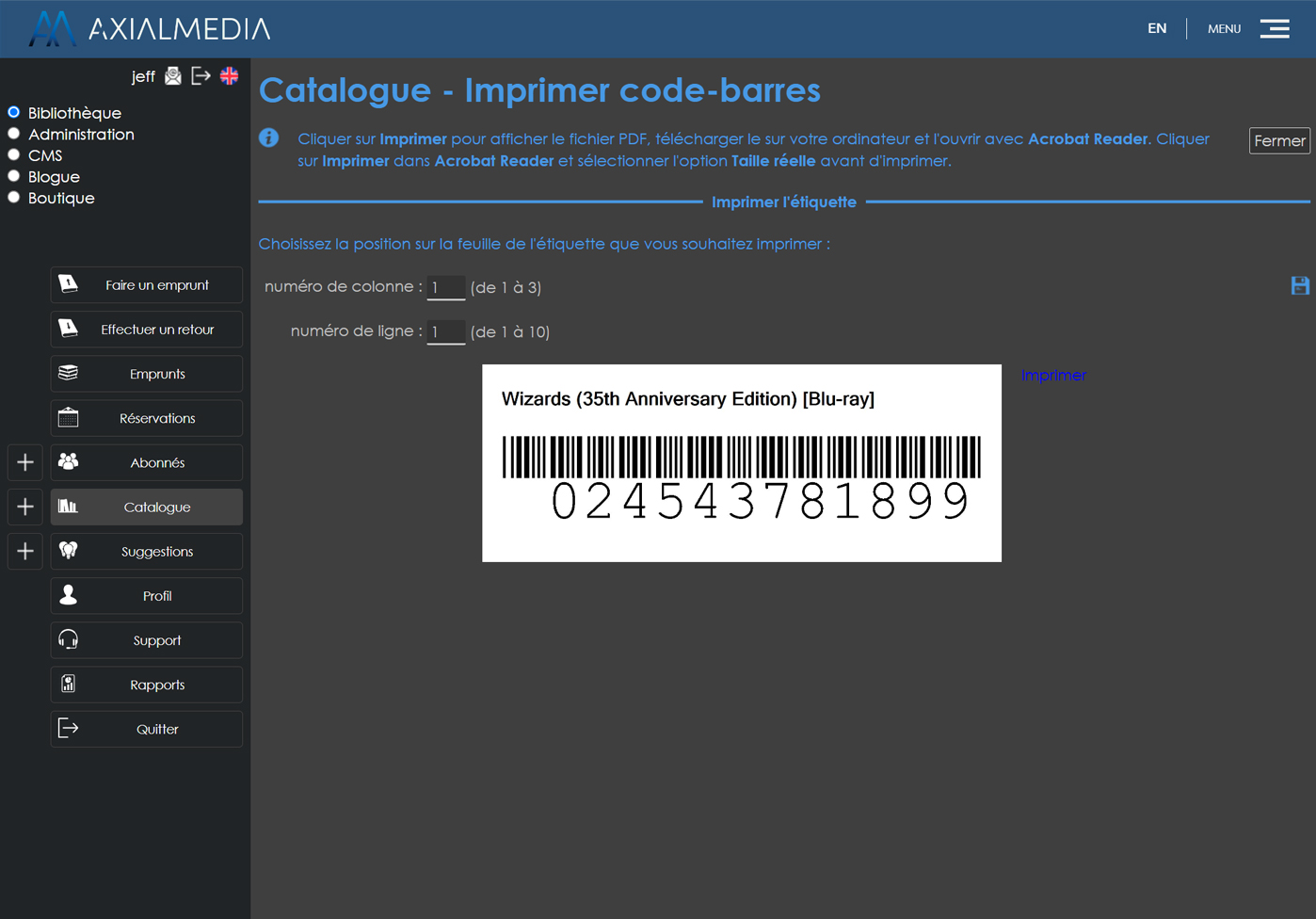This screenshot has width=1316, height=919.
Task: Expand the Catalogue submenu plus
Action: point(25,507)
